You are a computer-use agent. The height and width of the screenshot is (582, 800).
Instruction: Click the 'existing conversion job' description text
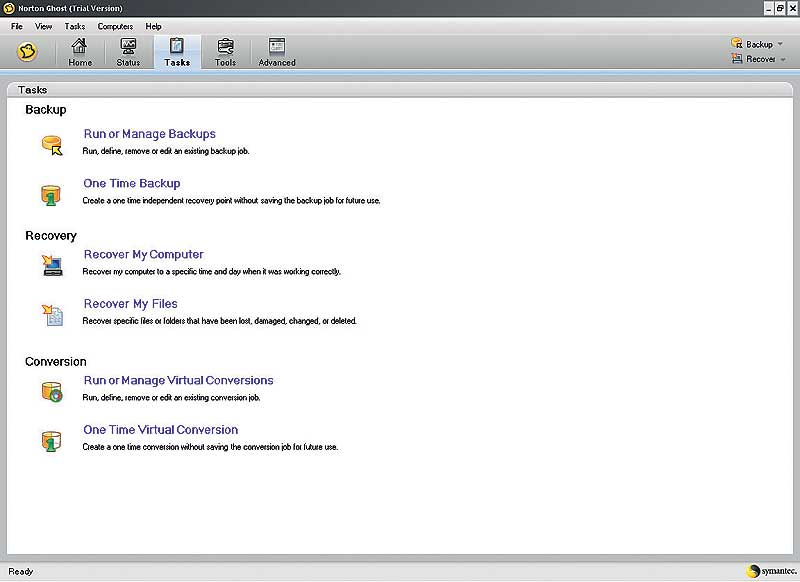[x=171, y=397]
